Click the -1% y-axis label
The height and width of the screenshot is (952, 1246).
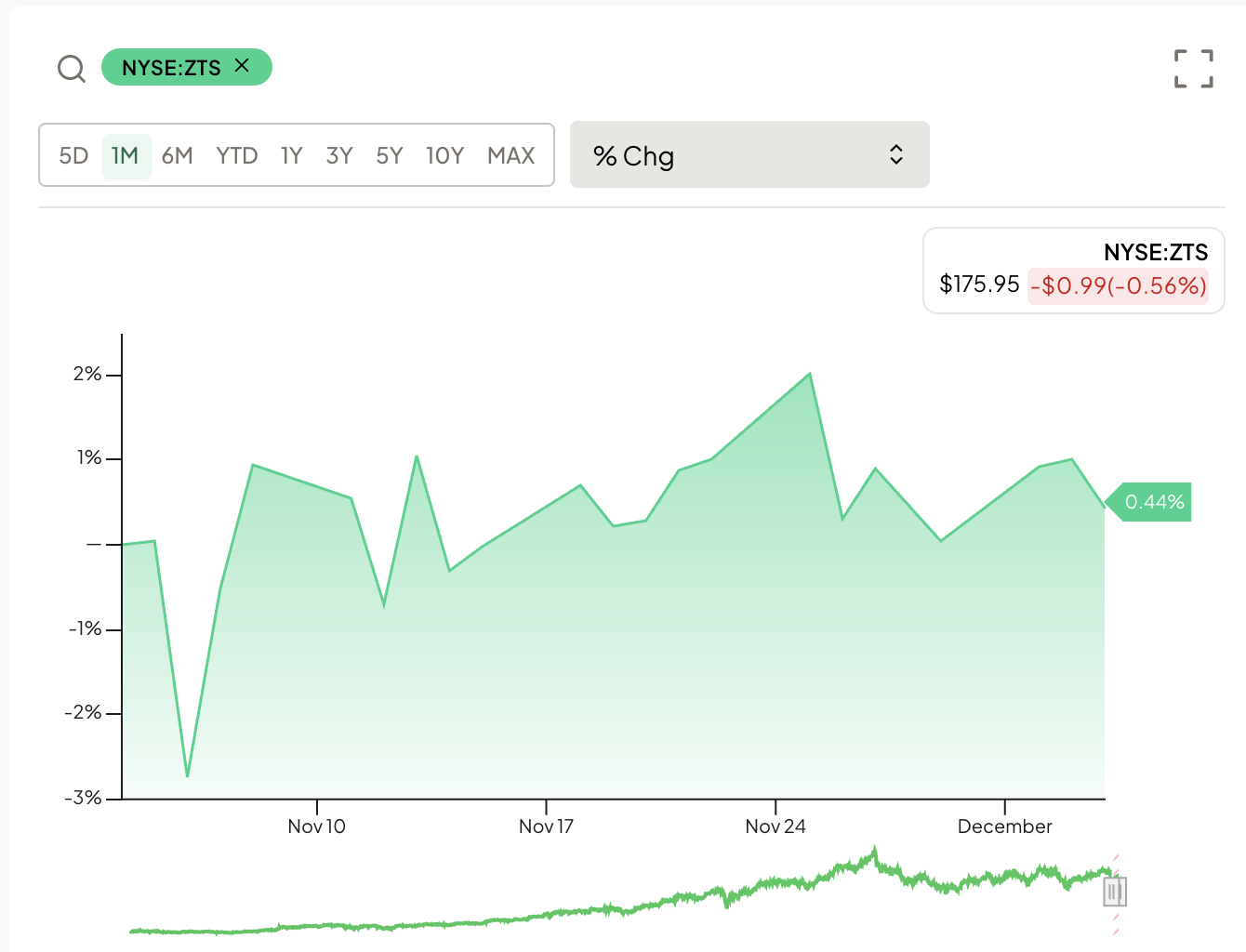pyautogui.click(x=85, y=629)
